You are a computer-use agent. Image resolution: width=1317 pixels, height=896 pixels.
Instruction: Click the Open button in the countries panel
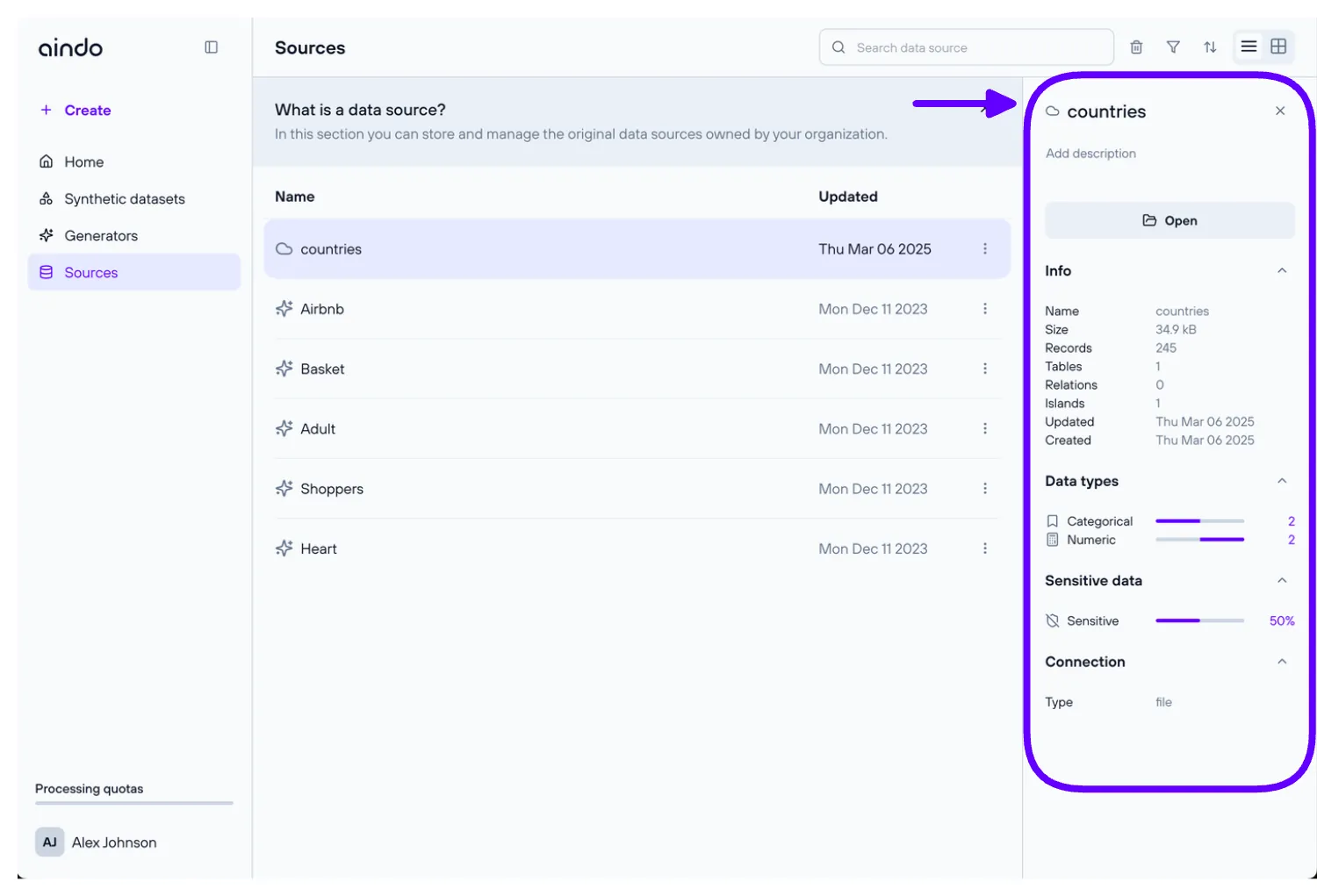pyautogui.click(x=1169, y=220)
